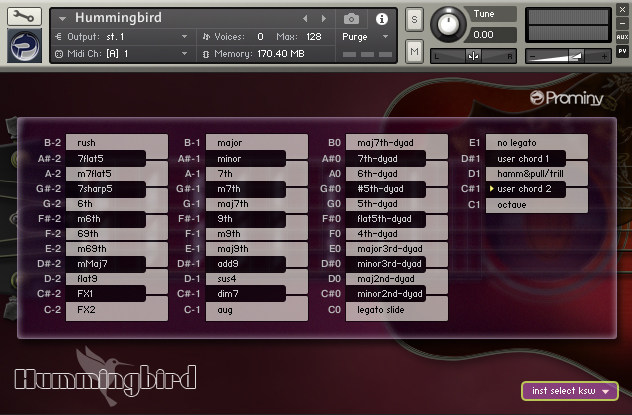Go to next instrument with right arrow
The width and height of the screenshot is (632, 415).
point(324,19)
